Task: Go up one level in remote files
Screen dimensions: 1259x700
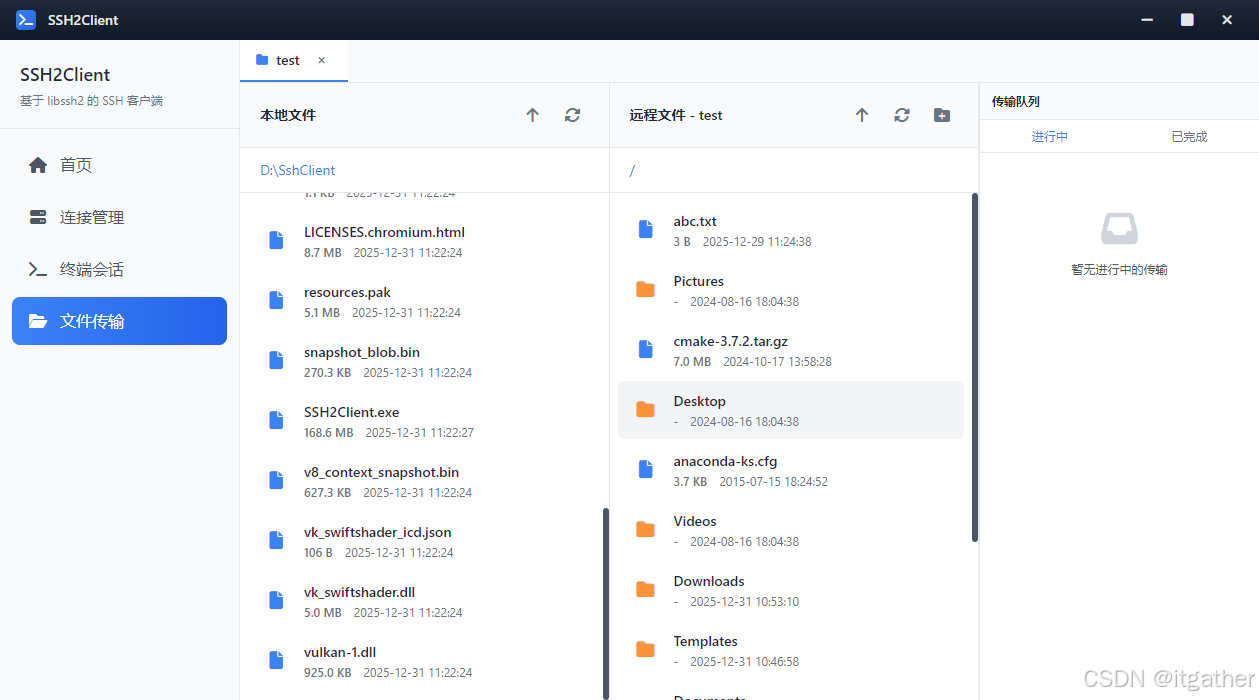Action: coord(862,115)
